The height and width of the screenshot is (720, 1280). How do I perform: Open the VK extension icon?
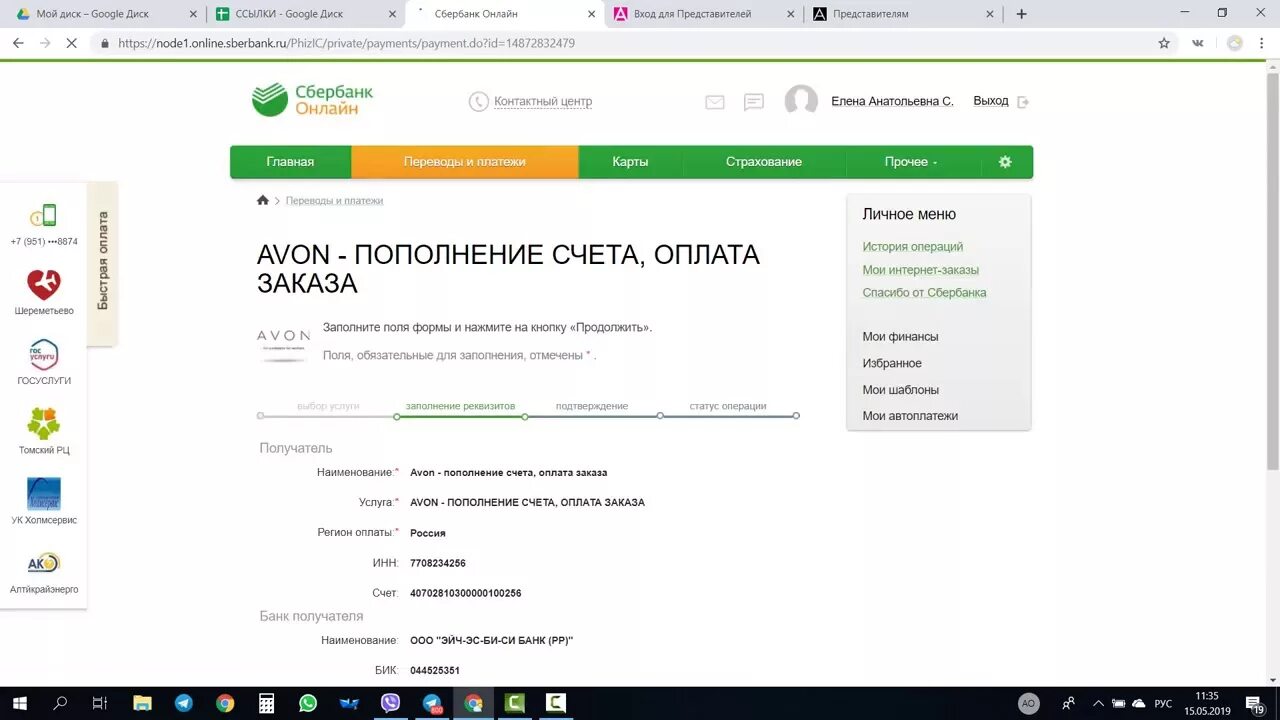pyautogui.click(x=1198, y=43)
